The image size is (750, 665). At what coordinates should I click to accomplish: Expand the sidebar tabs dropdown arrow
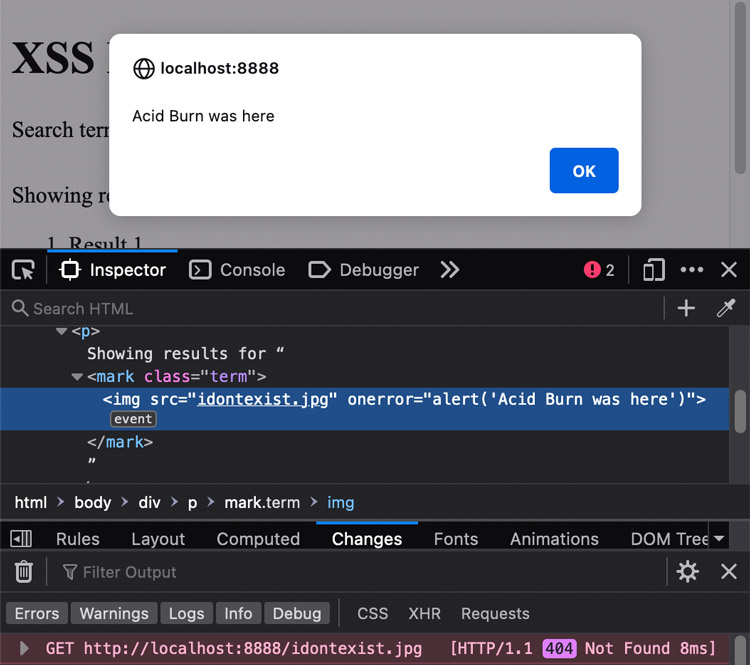[718, 539]
